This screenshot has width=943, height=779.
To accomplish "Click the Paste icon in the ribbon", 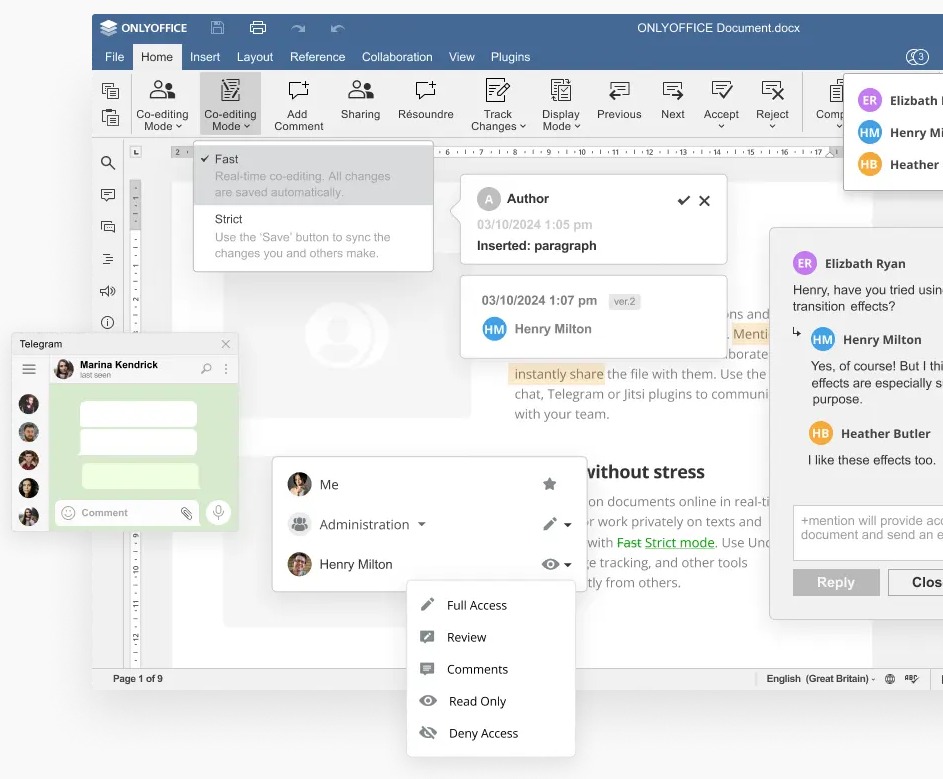I will pyautogui.click(x=110, y=117).
